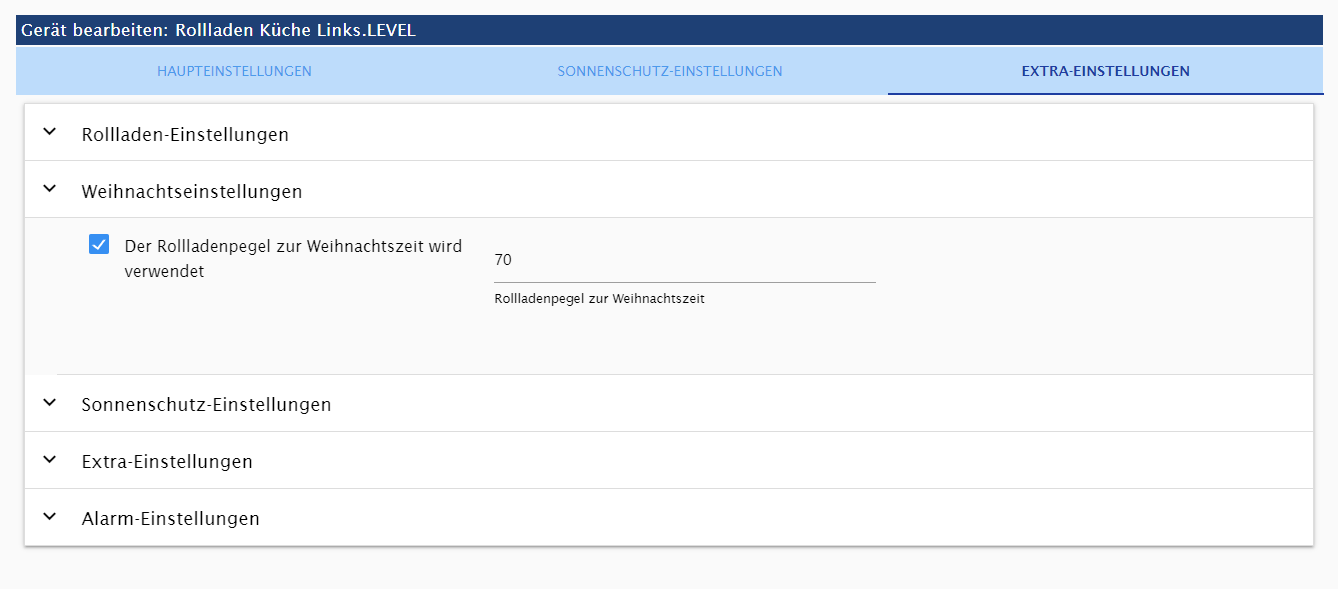Switch to the Haupteinstellungen tab
The image size is (1338, 589).
234,71
